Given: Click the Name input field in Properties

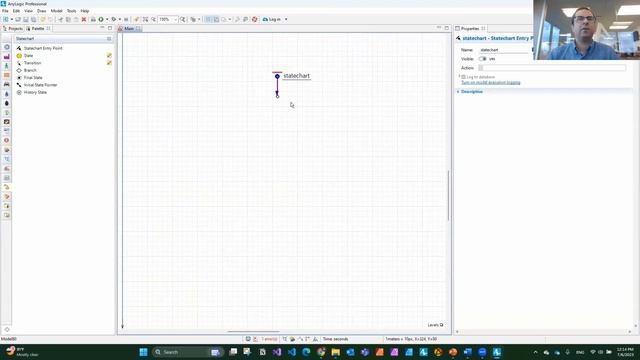Looking at the screenshot, I should point(504,50).
